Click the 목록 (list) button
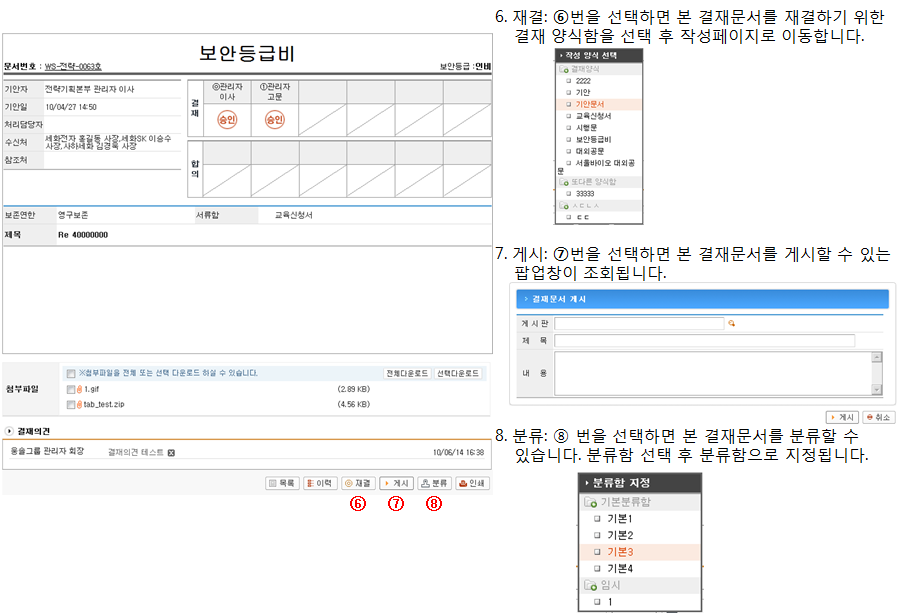Screen dimensions: 922x614 click(x=283, y=483)
